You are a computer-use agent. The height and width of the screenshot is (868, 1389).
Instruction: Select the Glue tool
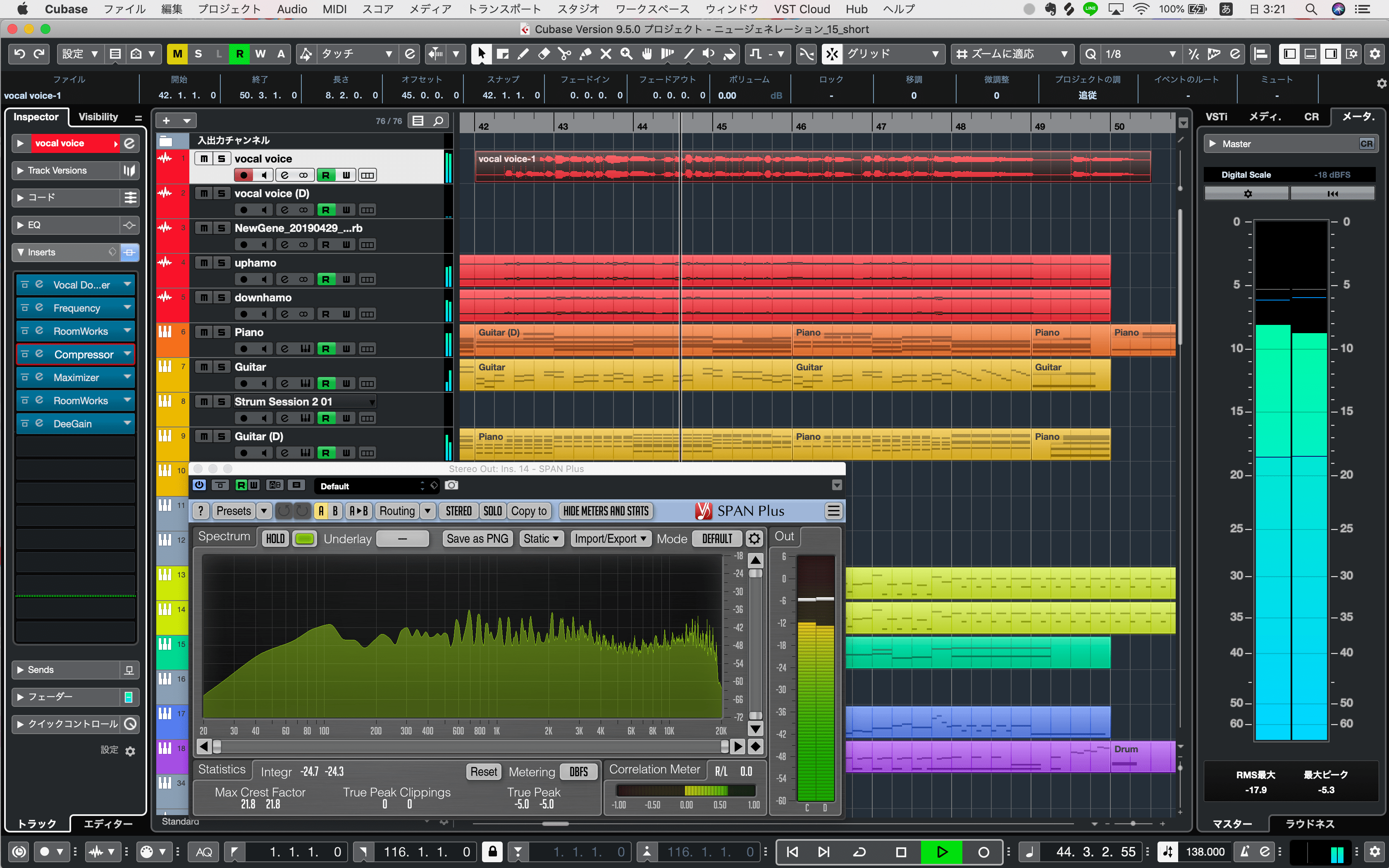tap(585, 54)
